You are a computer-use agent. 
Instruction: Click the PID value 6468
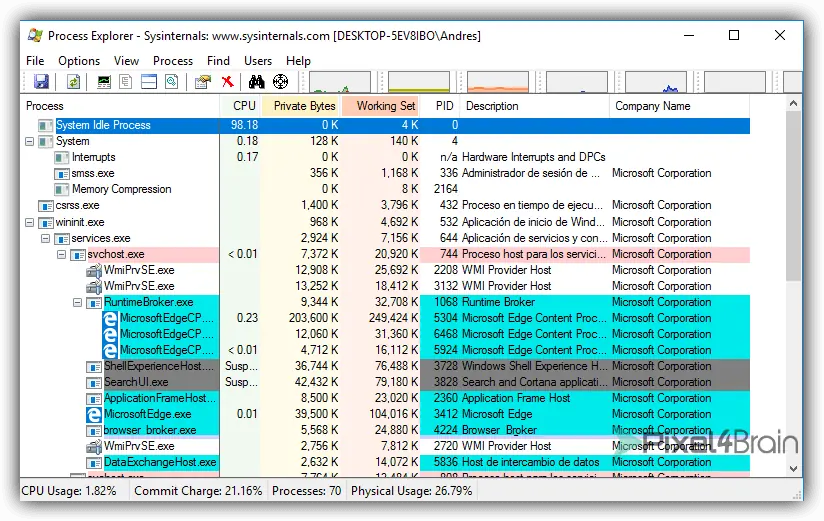click(x=446, y=334)
